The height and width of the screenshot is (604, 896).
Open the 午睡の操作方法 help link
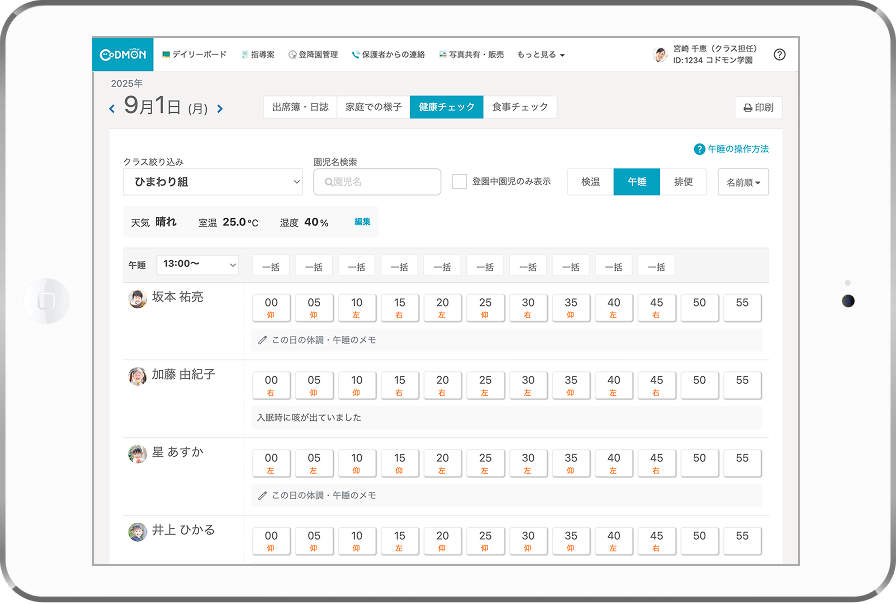[731, 149]
